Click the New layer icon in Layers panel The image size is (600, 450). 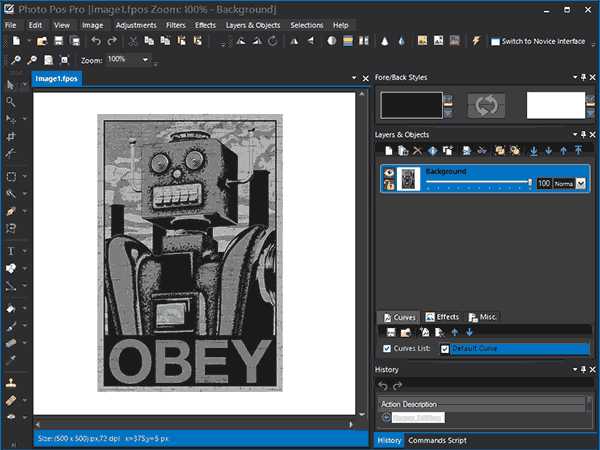pyautogui.click(x=388, y=151)
